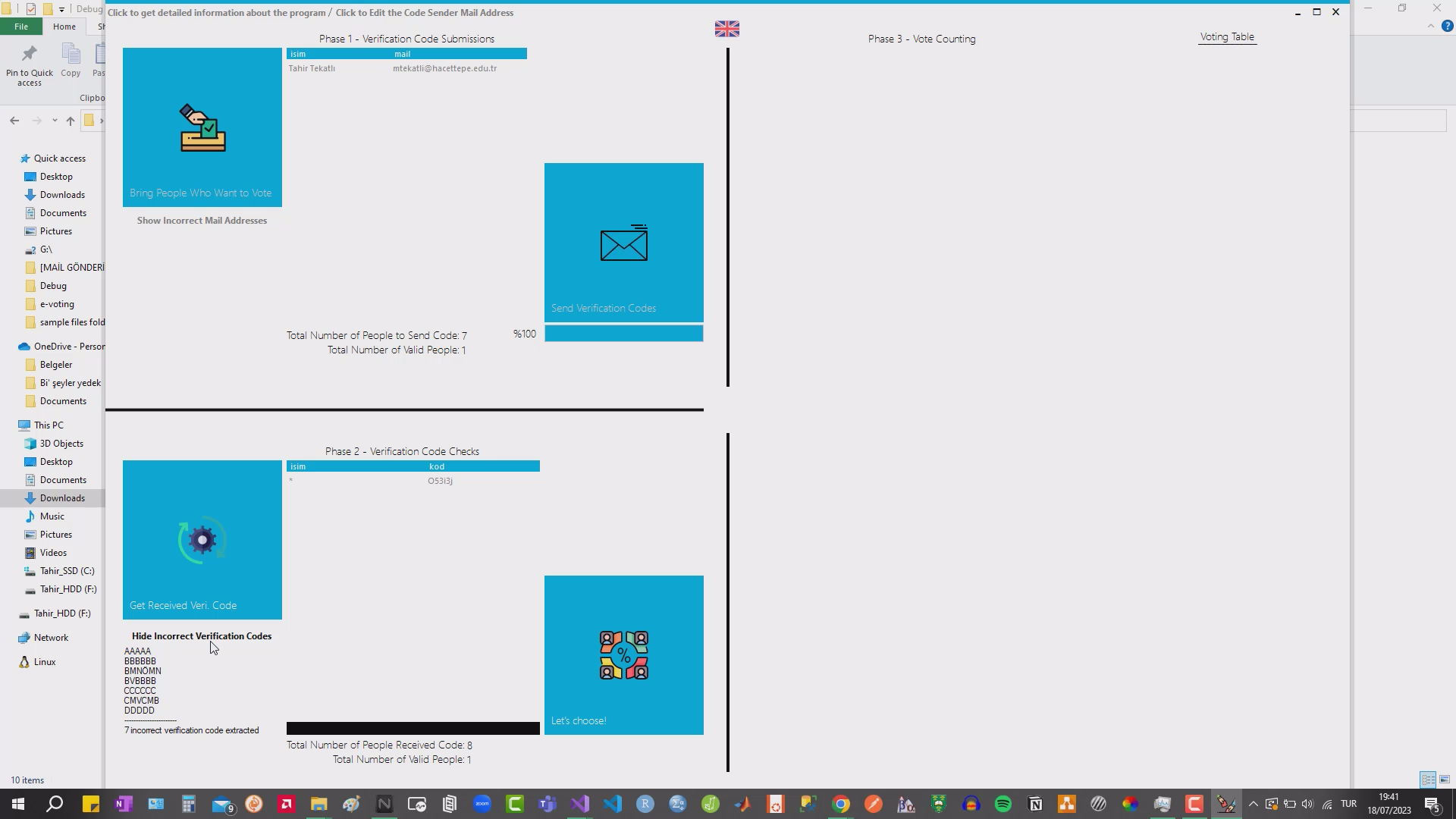This screenshot has height=819, width=1456.
Task: Toggle the incorrect verification codes list visibility
Action: [201, 635]
